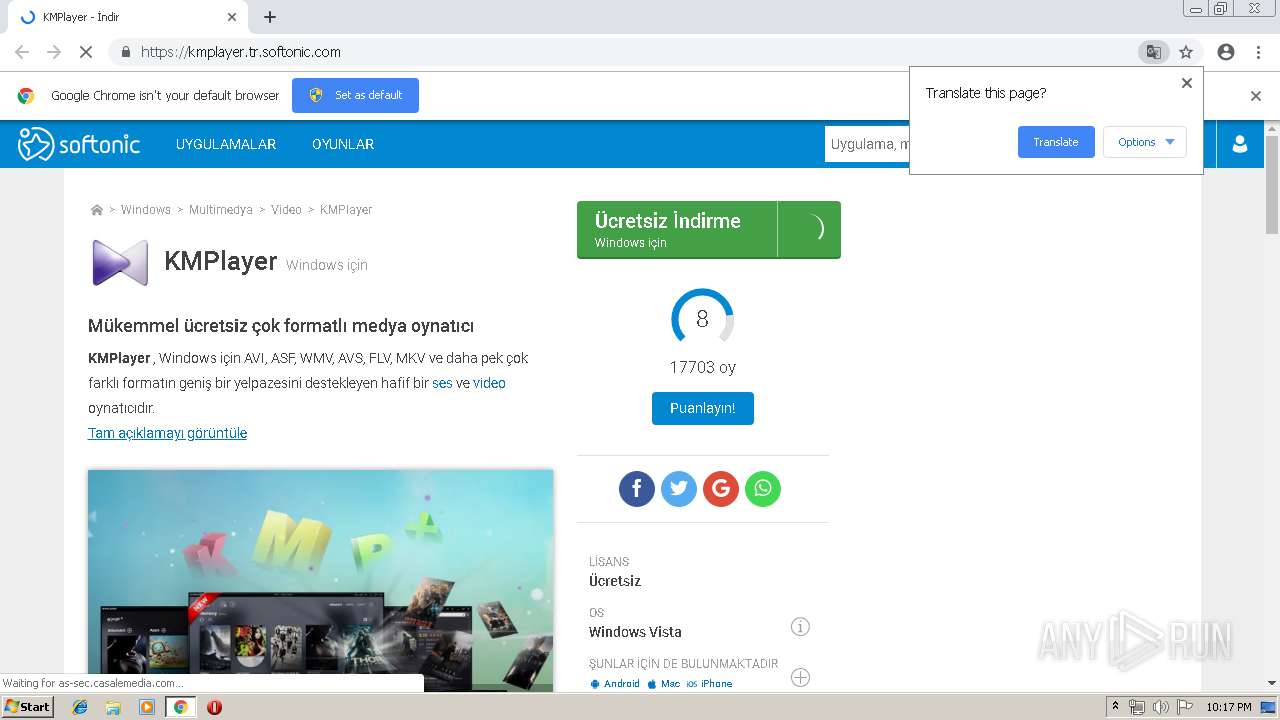This screenshot has width=1280, height=720.
Task: Open the Softonic user account icon
Action: [1240, 144]
